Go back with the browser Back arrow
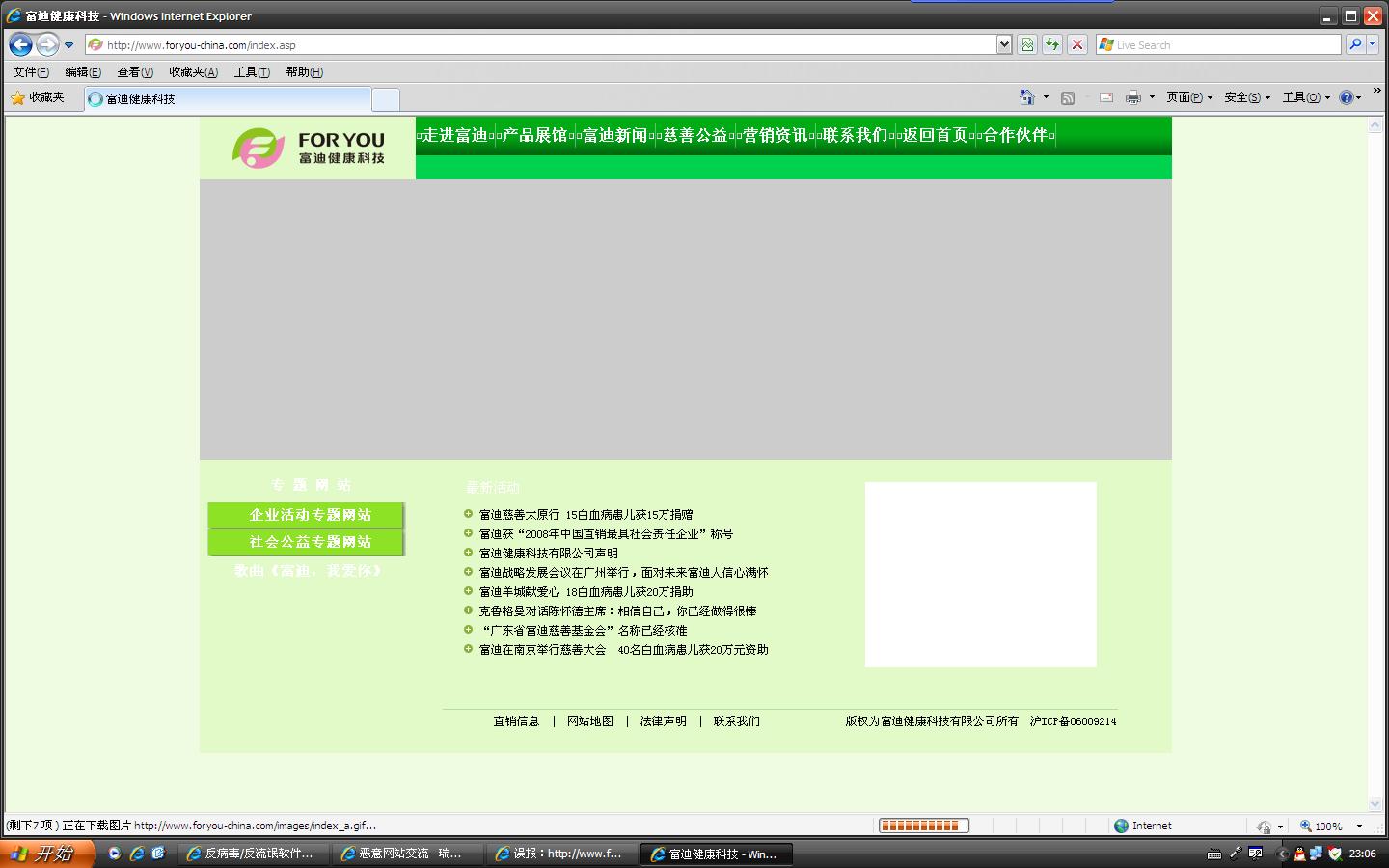1389x868 pixels. (x=20, y=44)
